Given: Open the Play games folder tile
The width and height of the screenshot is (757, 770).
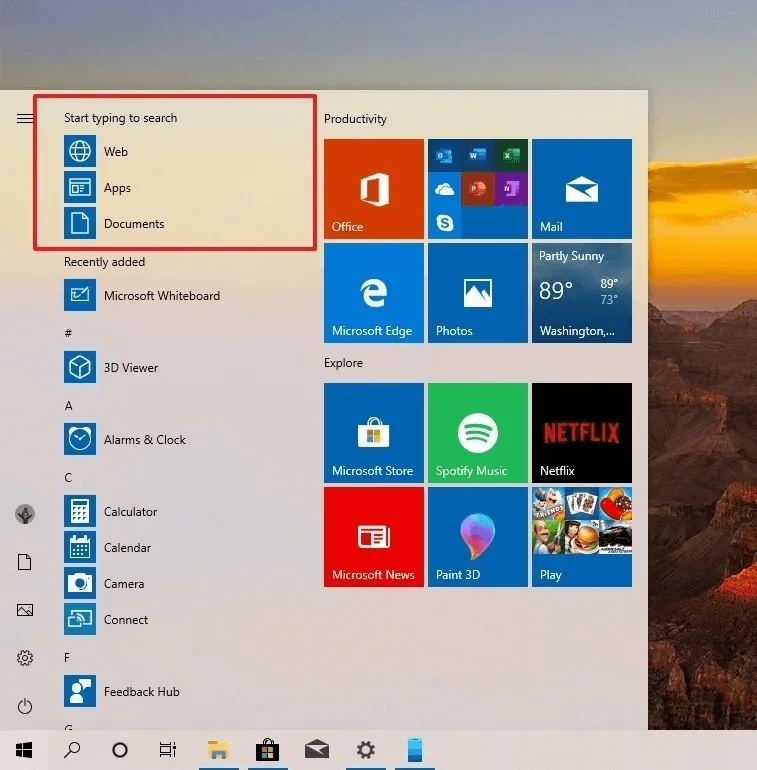Looking at the screenshot, I should pos(582,537).
